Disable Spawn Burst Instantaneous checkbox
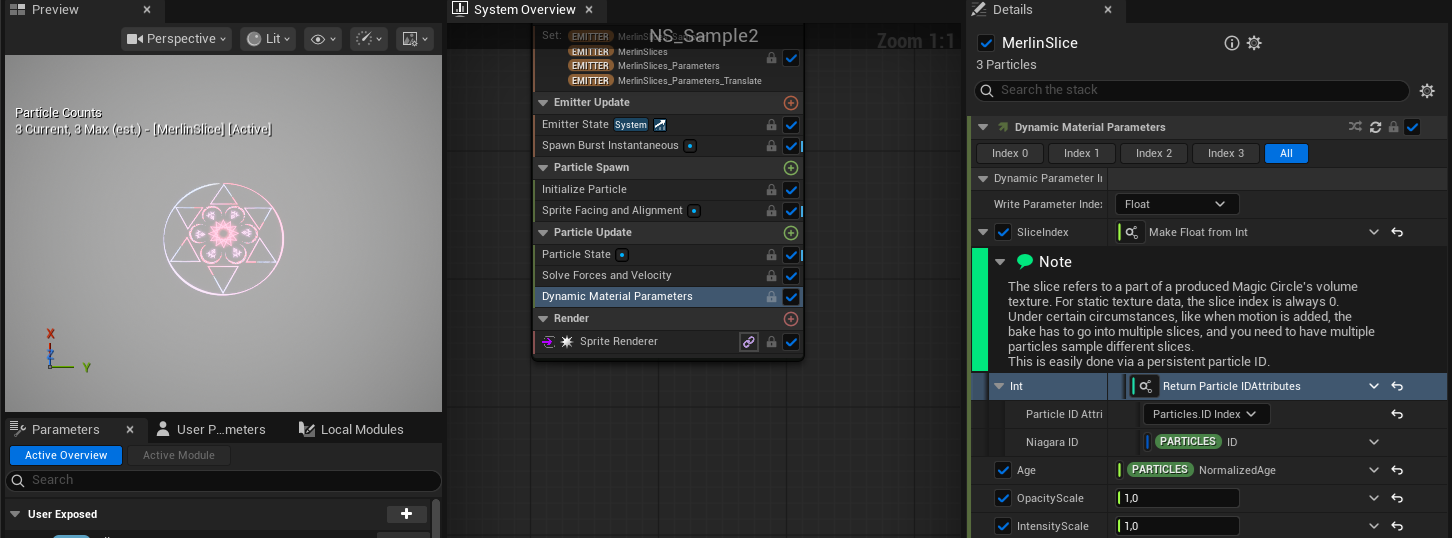This screenshot has height=538, width=1452. pos(791,146)
